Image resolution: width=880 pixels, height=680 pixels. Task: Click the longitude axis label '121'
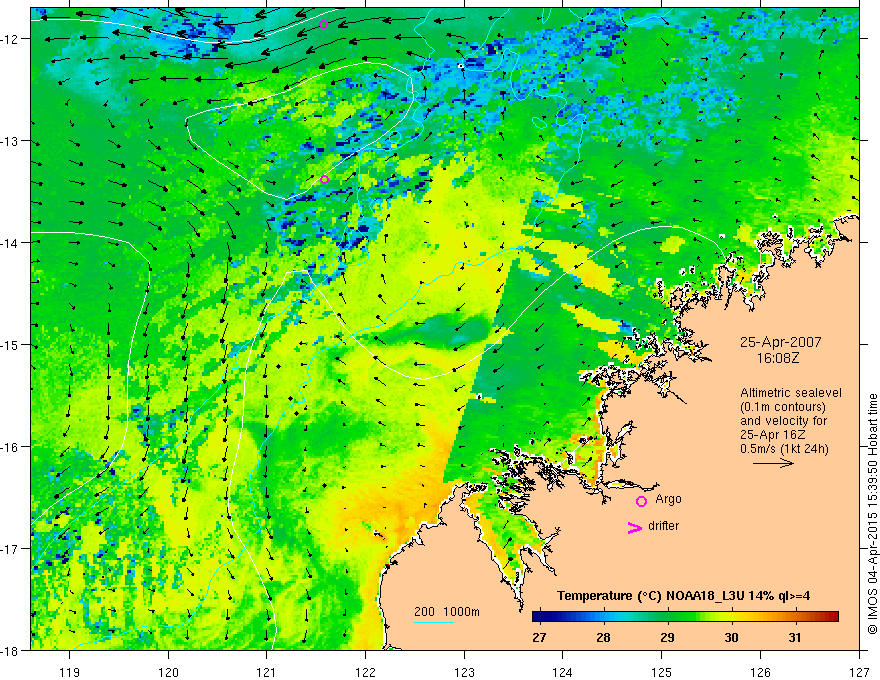267,672
